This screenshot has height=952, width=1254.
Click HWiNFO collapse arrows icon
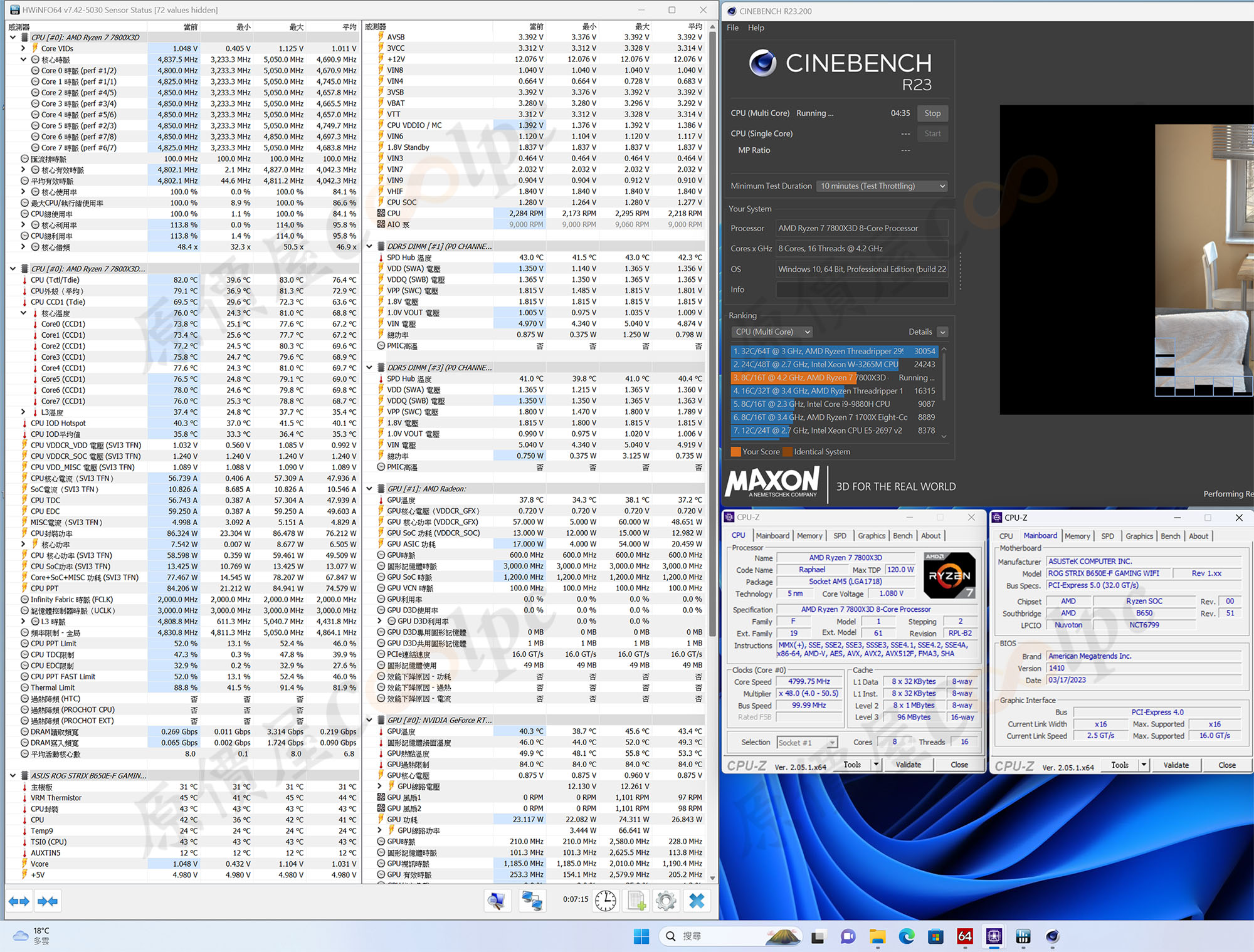48,901
